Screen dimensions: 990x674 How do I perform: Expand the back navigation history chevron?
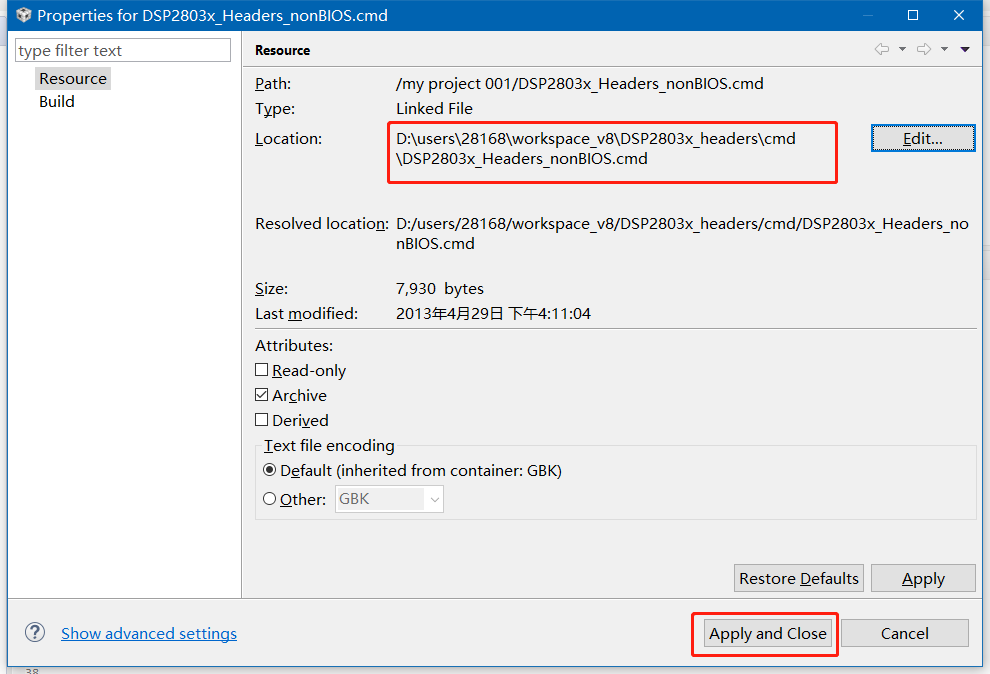point(902,49)
